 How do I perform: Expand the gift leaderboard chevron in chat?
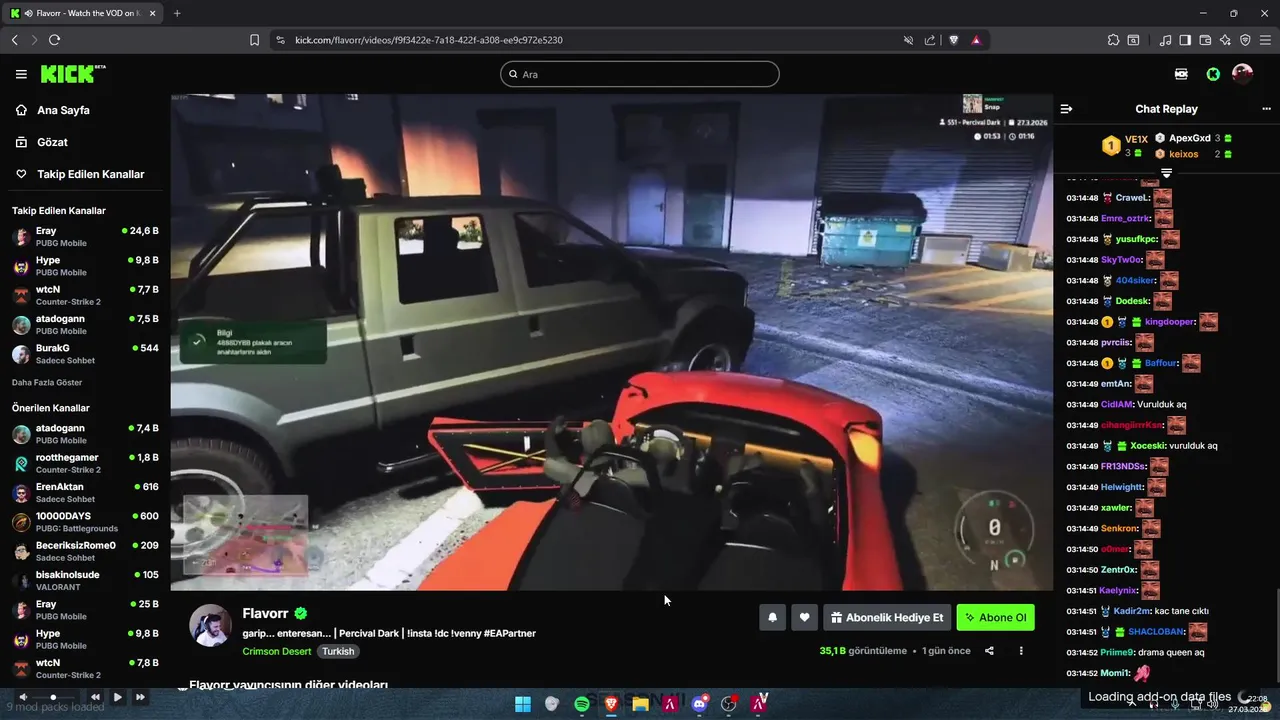coord(1166,173)
